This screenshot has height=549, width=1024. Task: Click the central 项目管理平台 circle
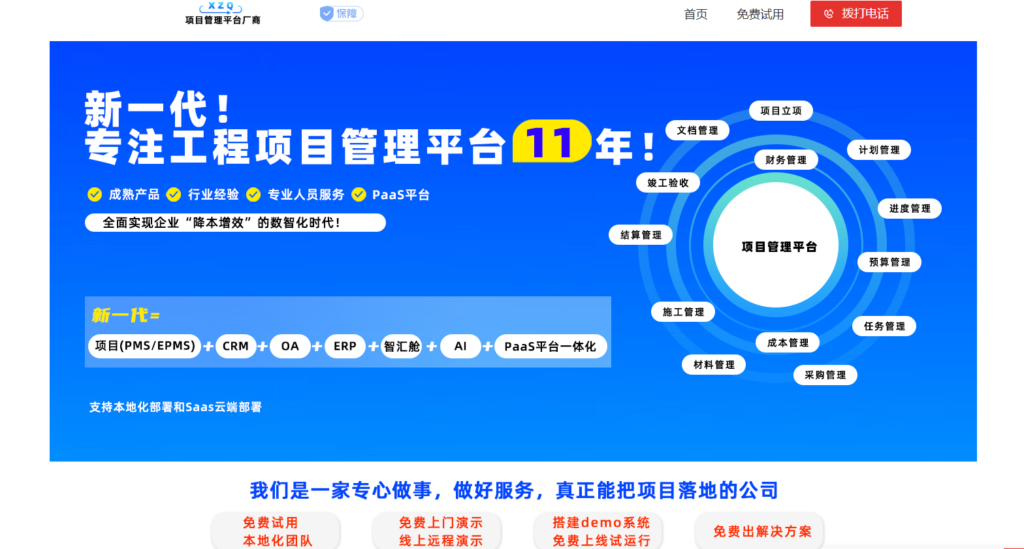[777, 246]
